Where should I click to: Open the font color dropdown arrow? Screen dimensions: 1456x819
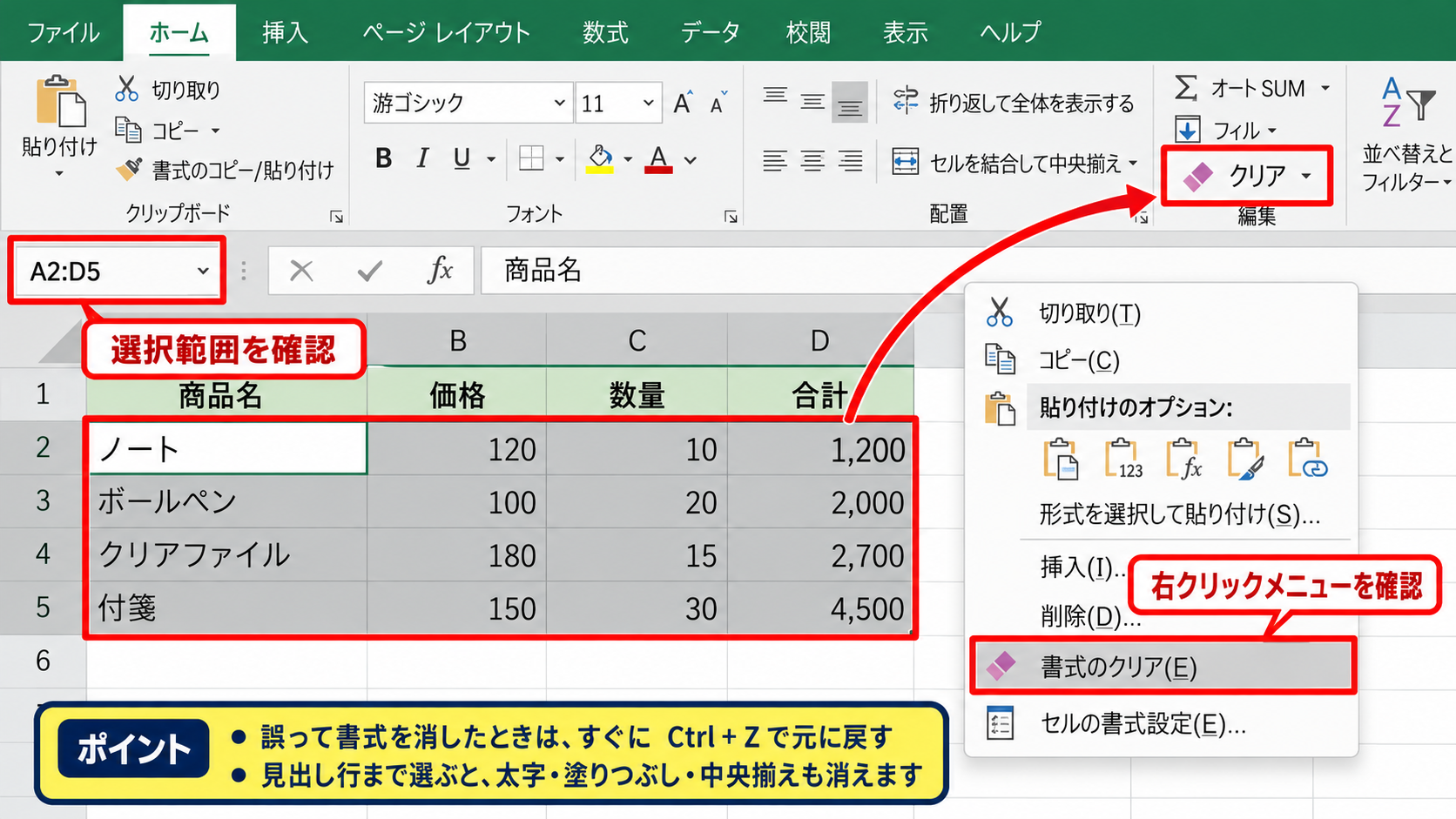click(x=691, y=160)
